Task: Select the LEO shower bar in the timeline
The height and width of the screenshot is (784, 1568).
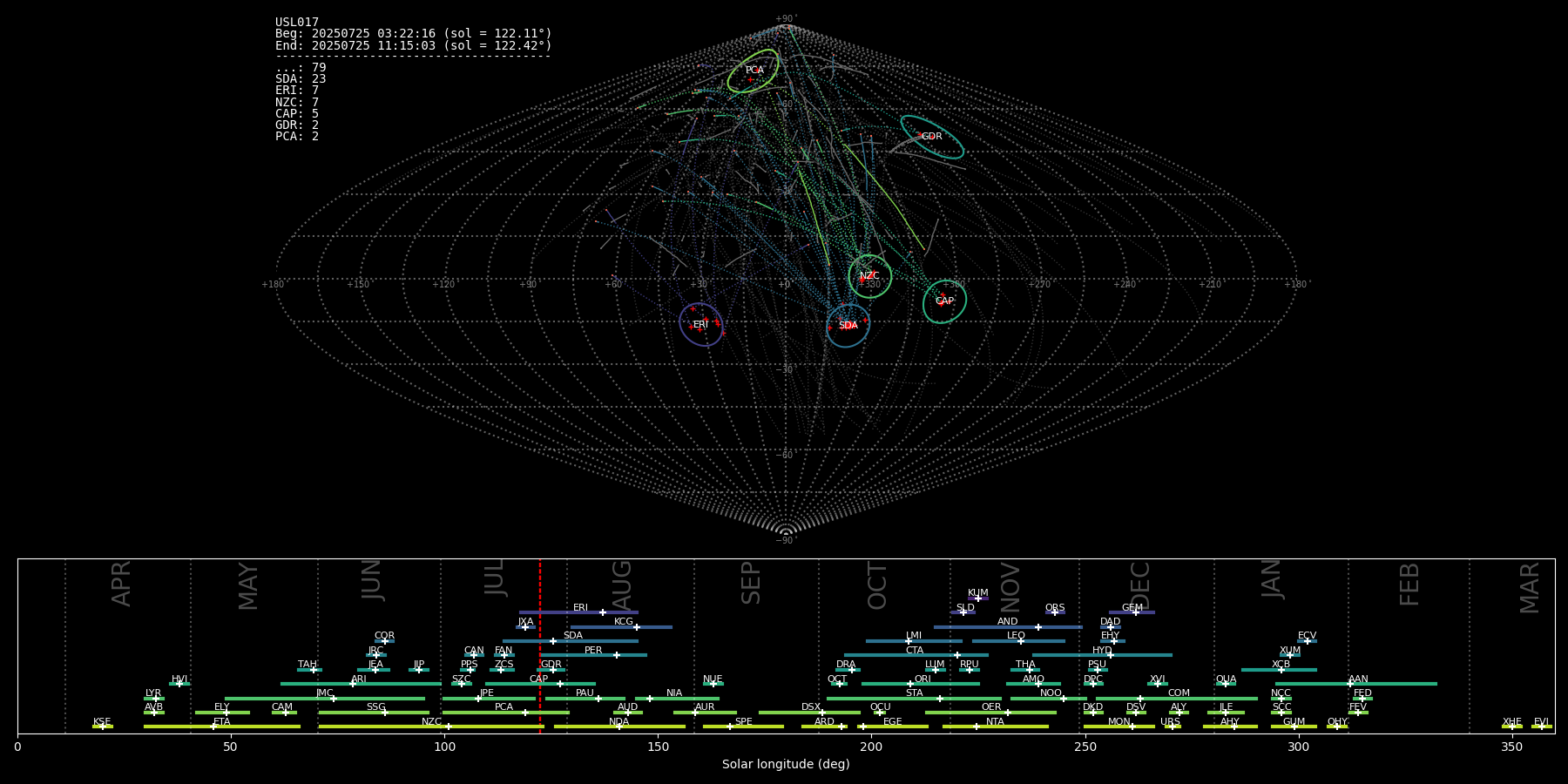Action: coord(1018,641)
